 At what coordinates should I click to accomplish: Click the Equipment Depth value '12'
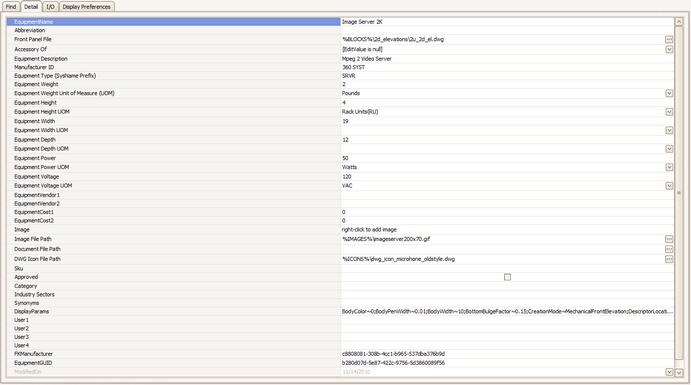coord(345,140)
